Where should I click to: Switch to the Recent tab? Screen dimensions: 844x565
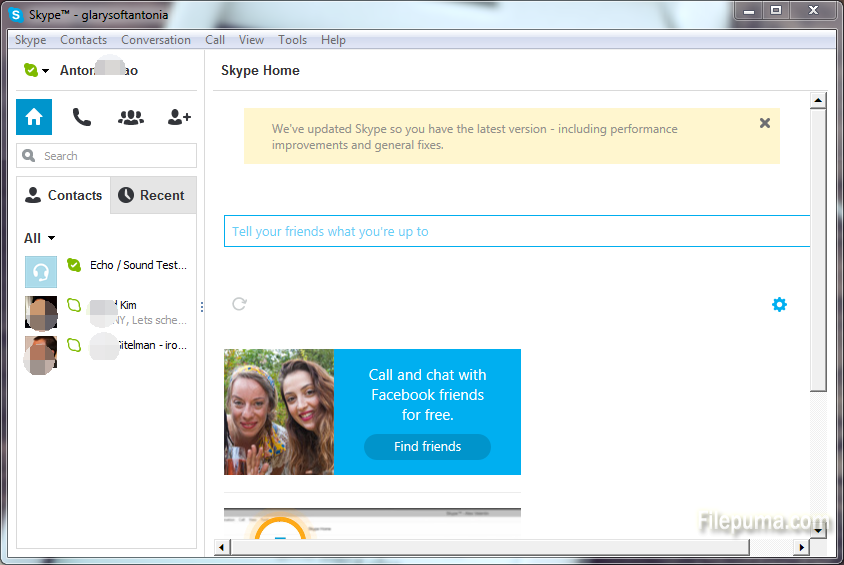point(152,195)
